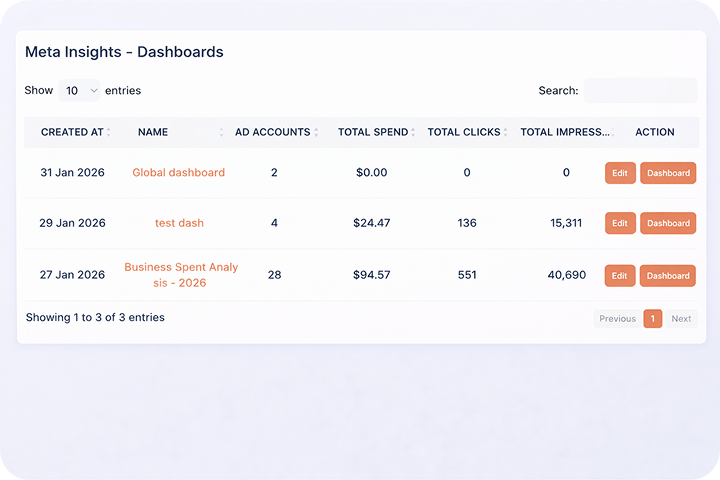720x480 pixels.
Task: View Dashboard for Business Spent Analysis
Action: (x=668, y=275)
